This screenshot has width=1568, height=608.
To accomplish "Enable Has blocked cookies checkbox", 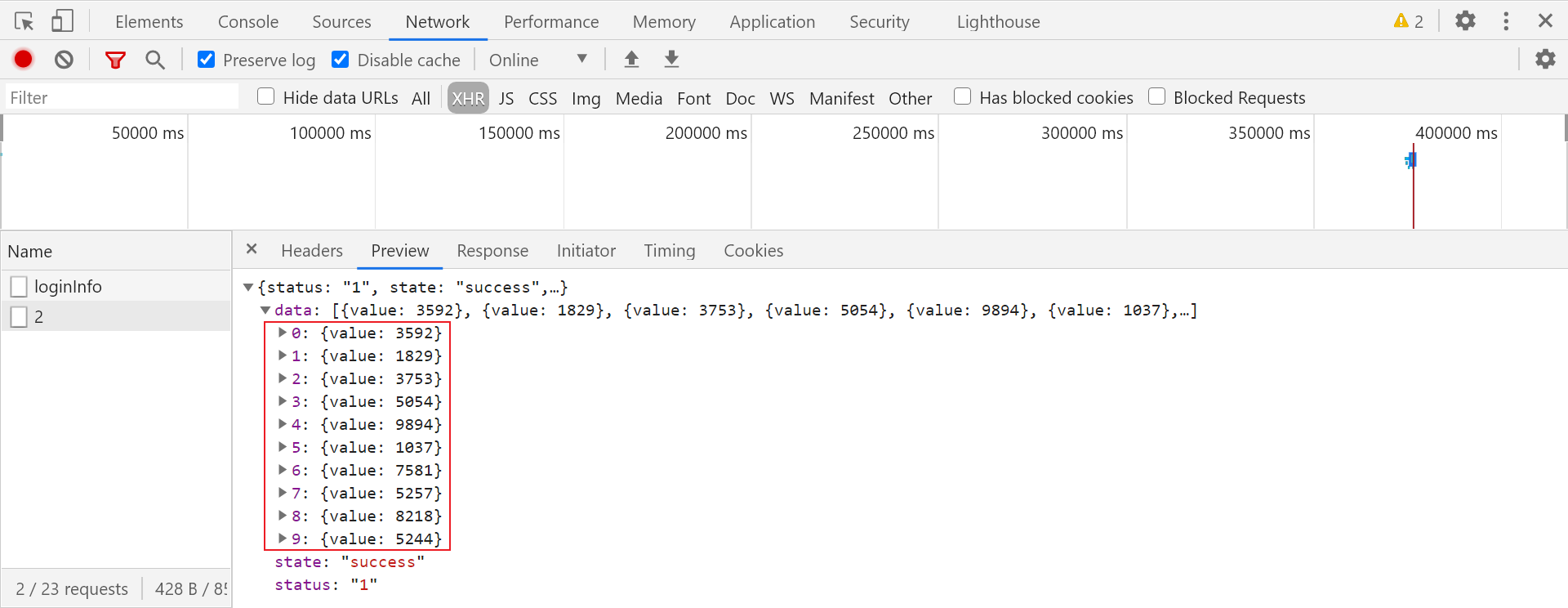I will [963, 96].
